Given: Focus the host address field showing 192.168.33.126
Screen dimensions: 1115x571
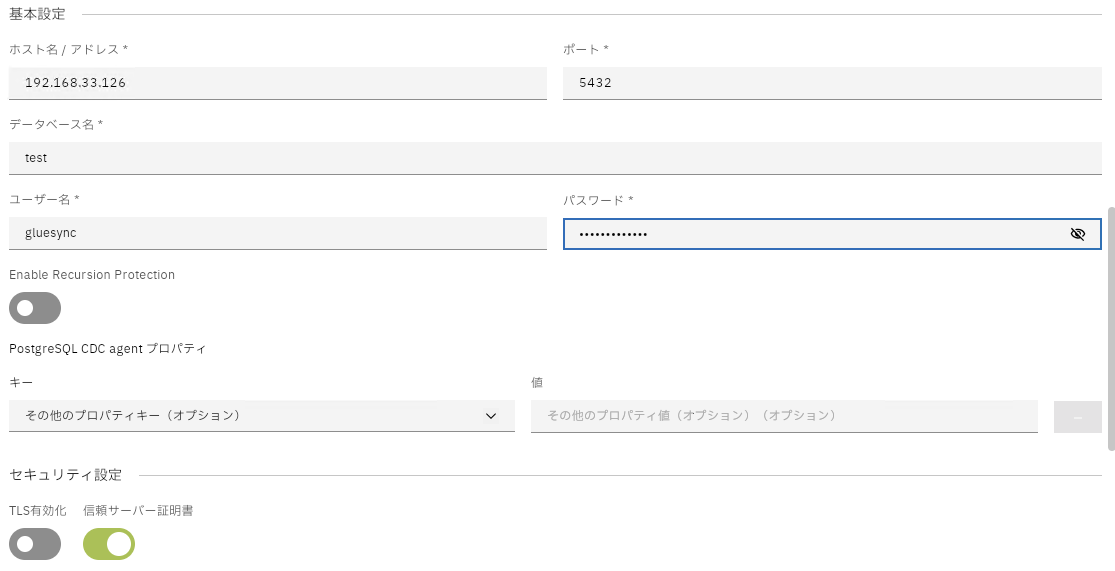Looking at the screenshot, I should (277, 83).
